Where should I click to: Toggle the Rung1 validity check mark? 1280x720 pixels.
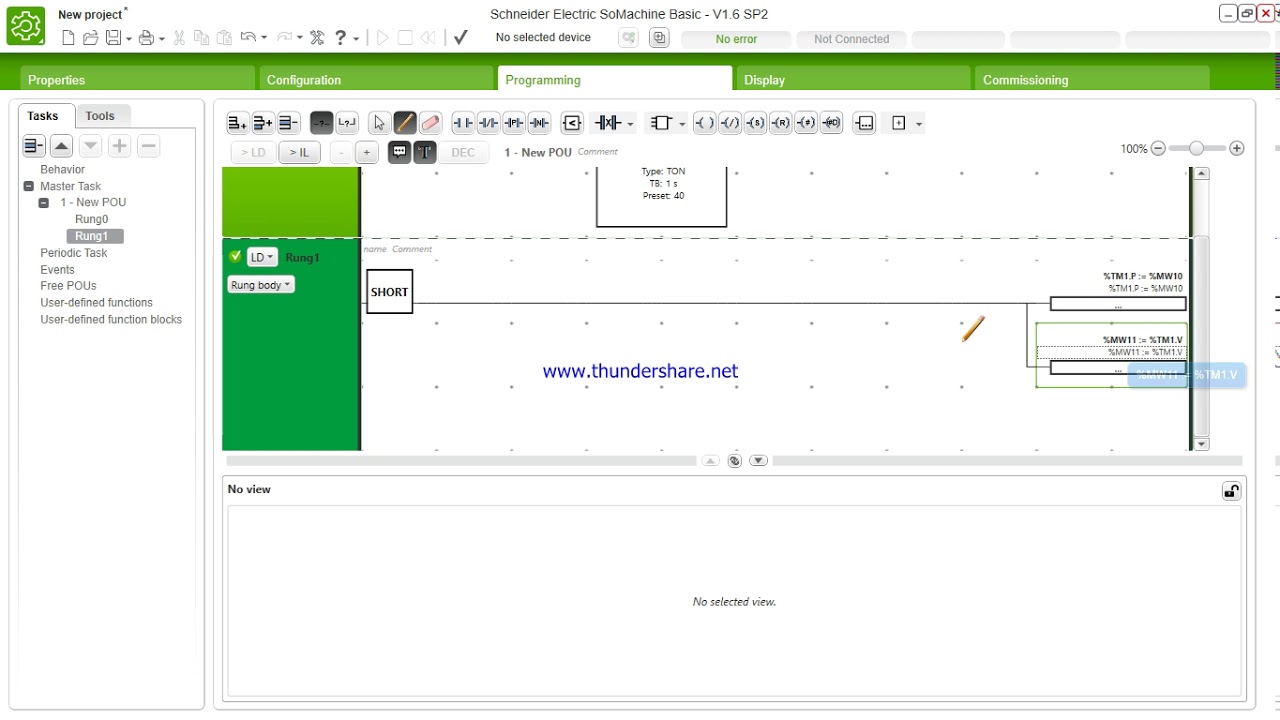click(x=235, y=257)
